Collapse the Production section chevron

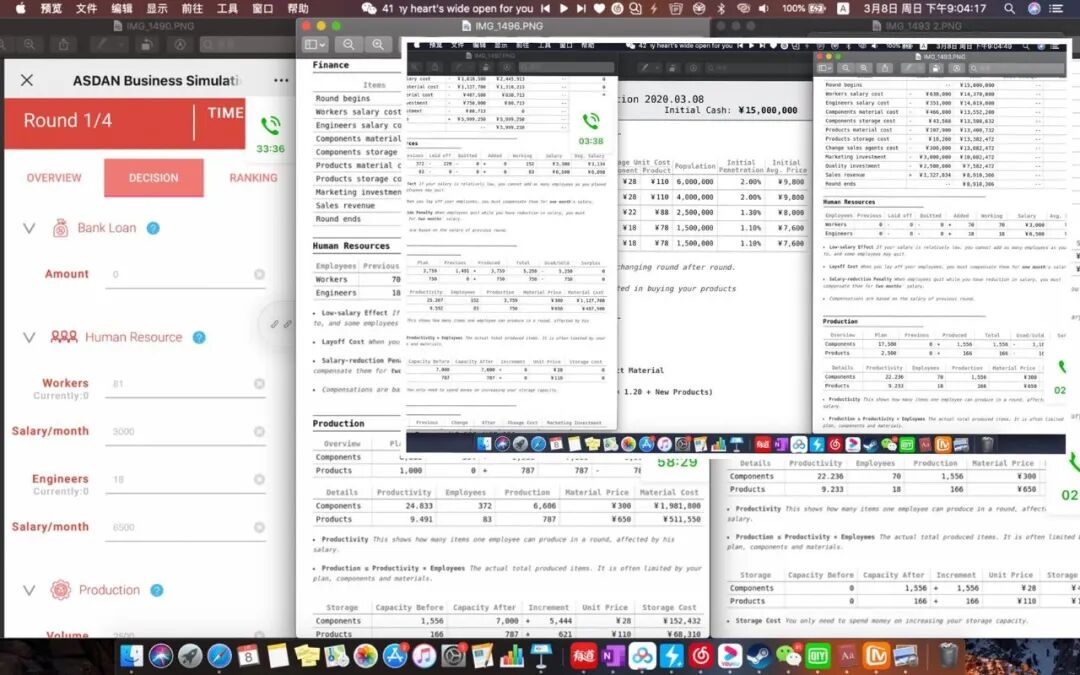(29, 590)
